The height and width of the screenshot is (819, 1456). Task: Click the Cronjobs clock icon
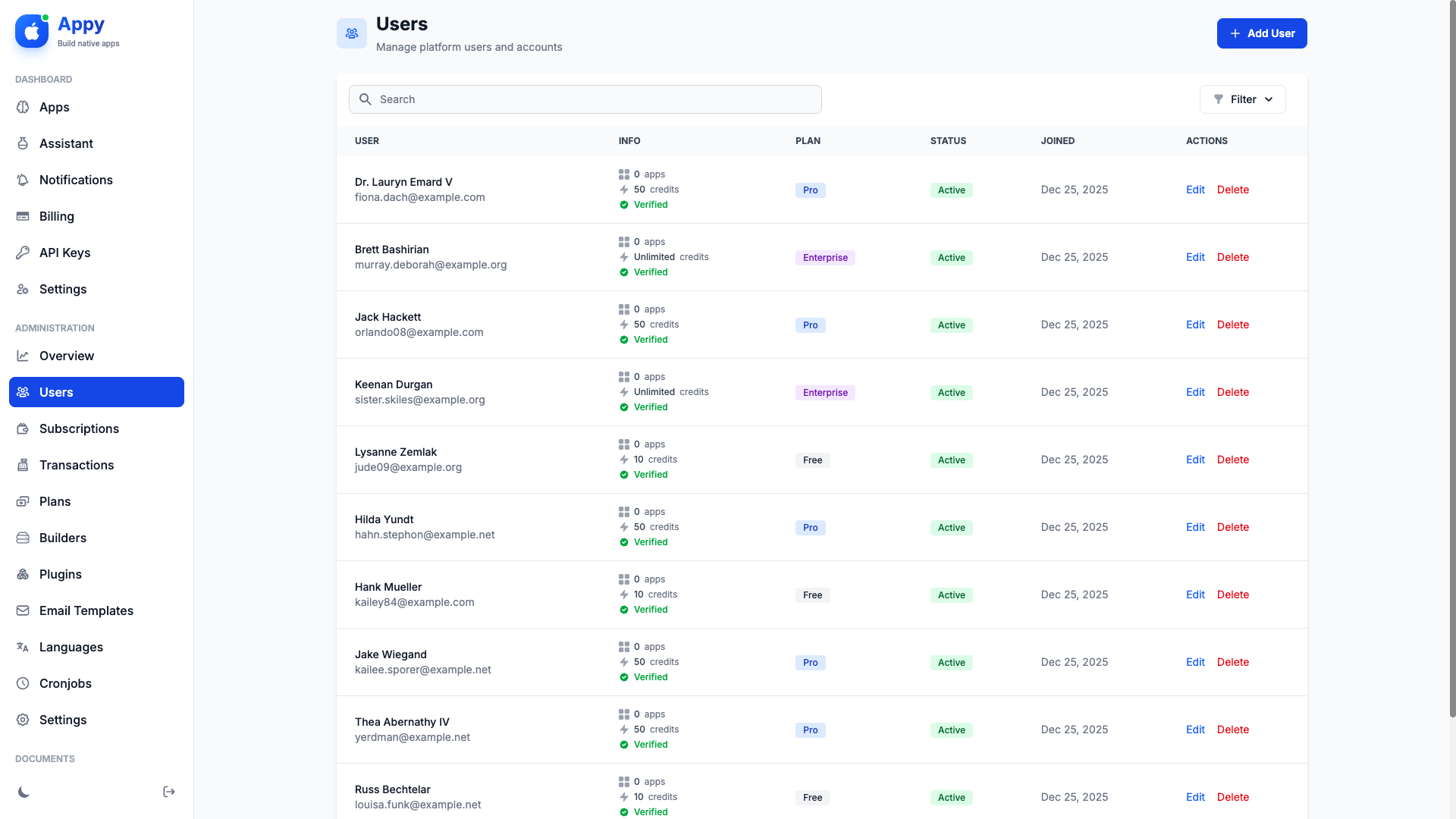point(24,683)
